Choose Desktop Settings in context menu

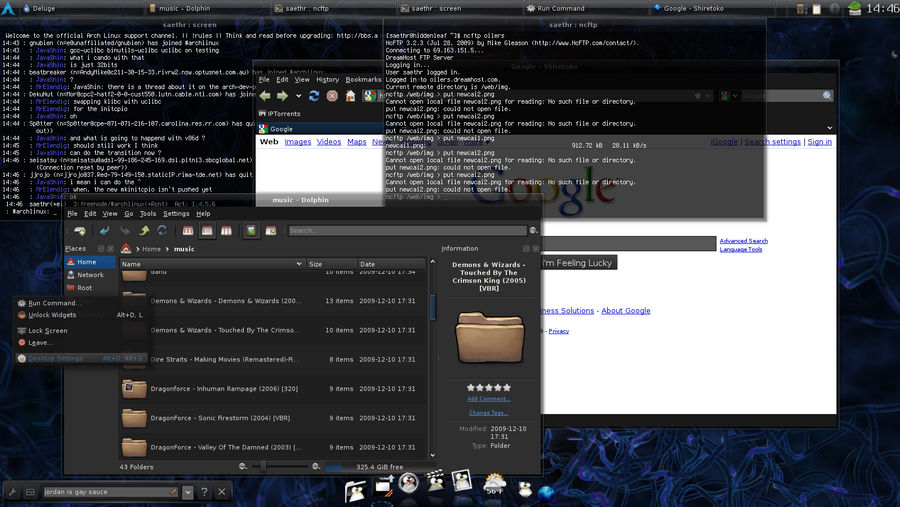point(80,358)
